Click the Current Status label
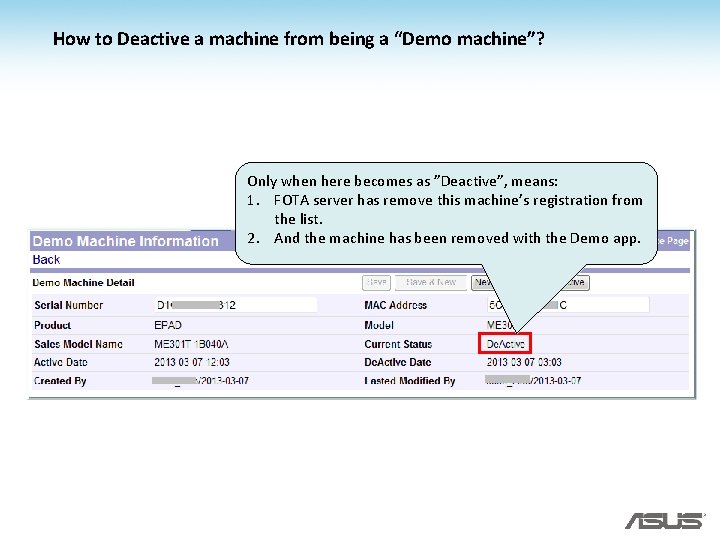This screenshot has width=720, height=540. (x=398, y=344)
